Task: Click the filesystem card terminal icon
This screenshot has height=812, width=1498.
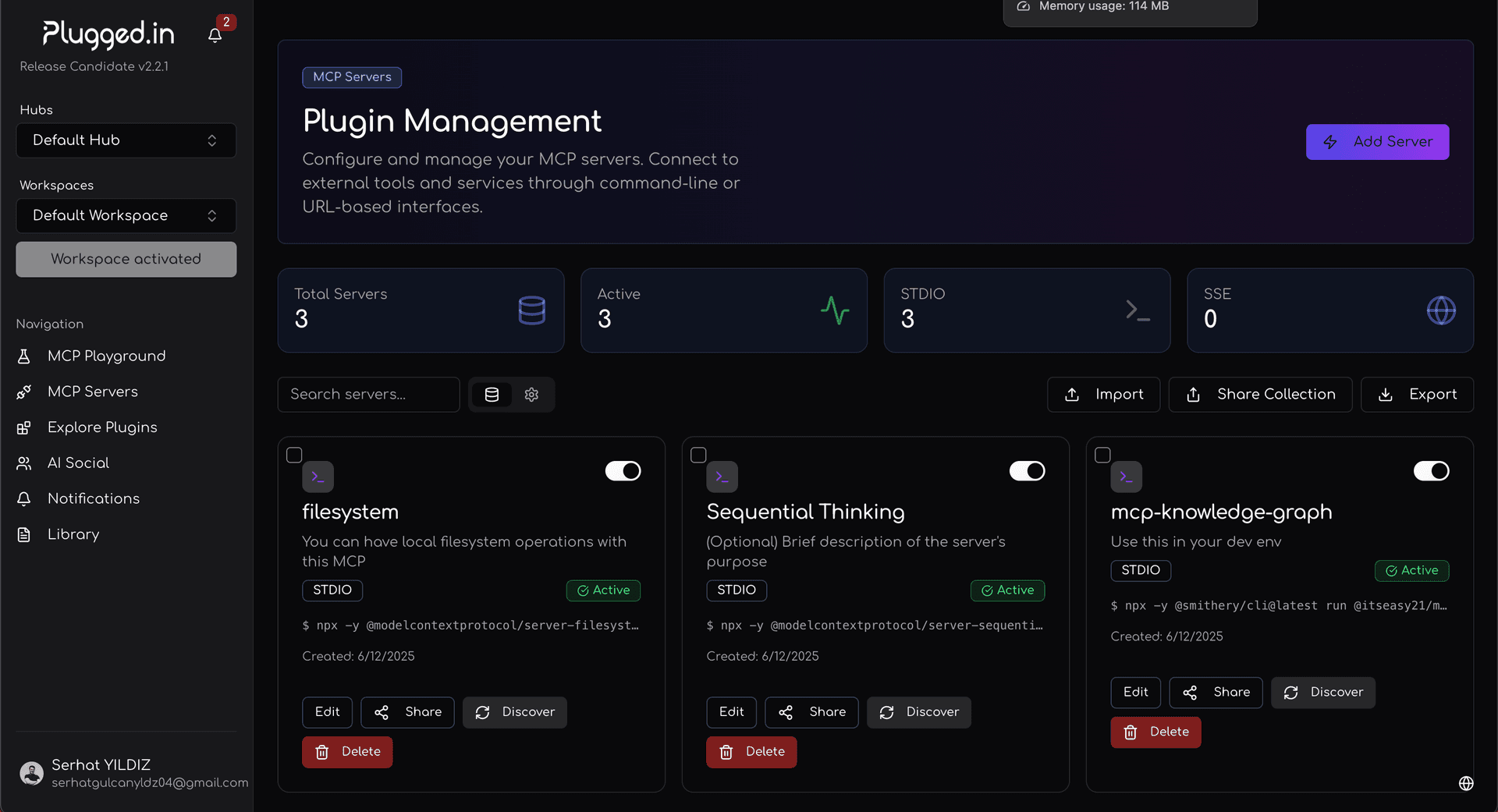Action: [x=318, y=477]
